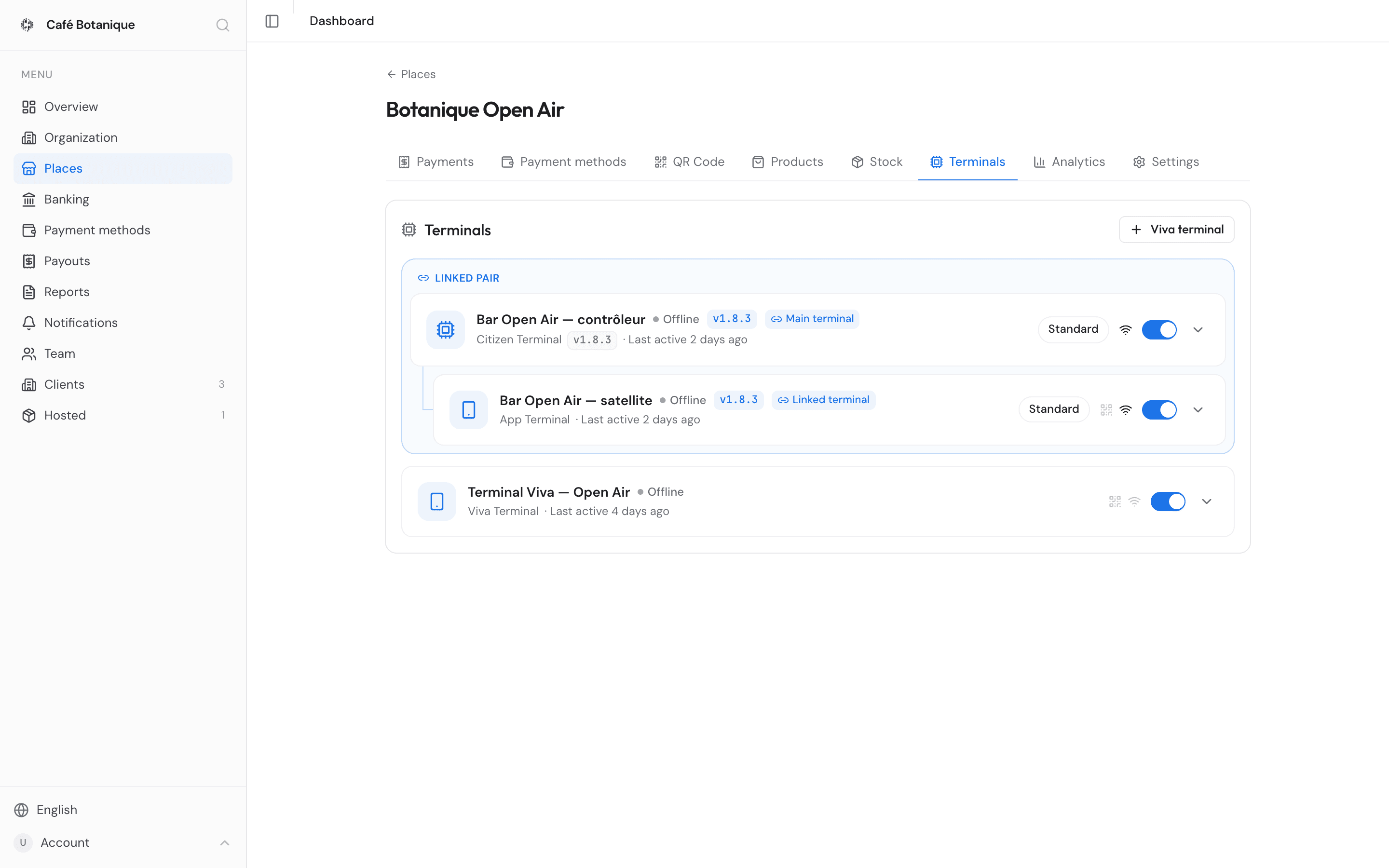1389x868 pixels.
Task: Open the Stock tab
Action: point(877,162)
